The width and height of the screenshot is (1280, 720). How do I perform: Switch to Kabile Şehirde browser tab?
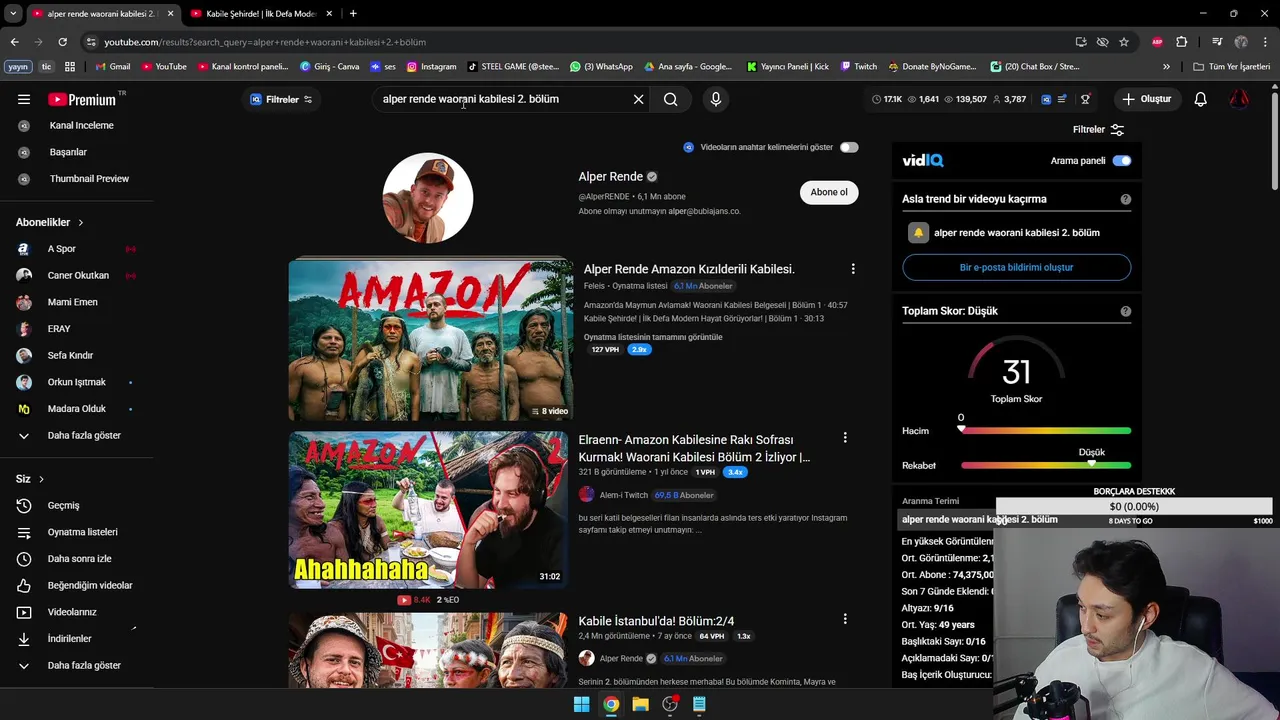pos(260,14)
